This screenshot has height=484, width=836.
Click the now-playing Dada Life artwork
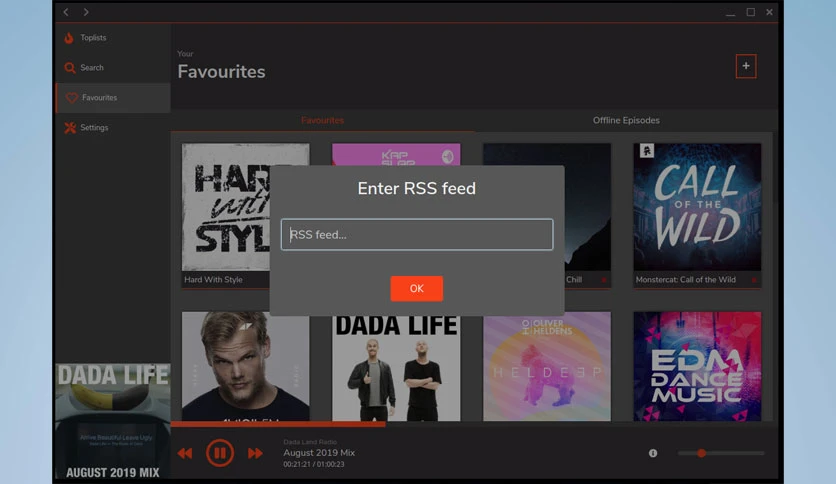pos(113,421)
